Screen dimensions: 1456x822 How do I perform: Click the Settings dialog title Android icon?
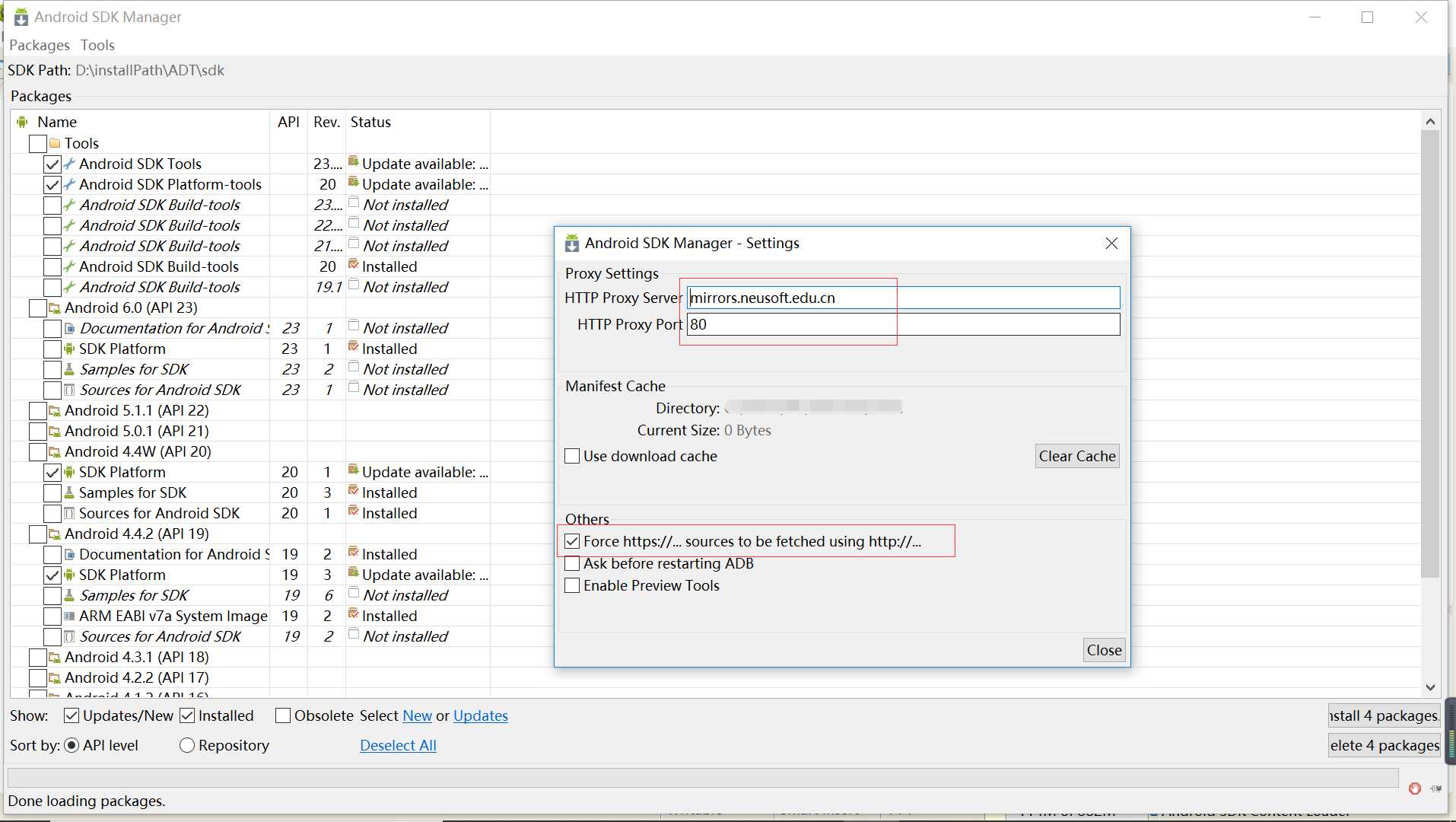571,244
